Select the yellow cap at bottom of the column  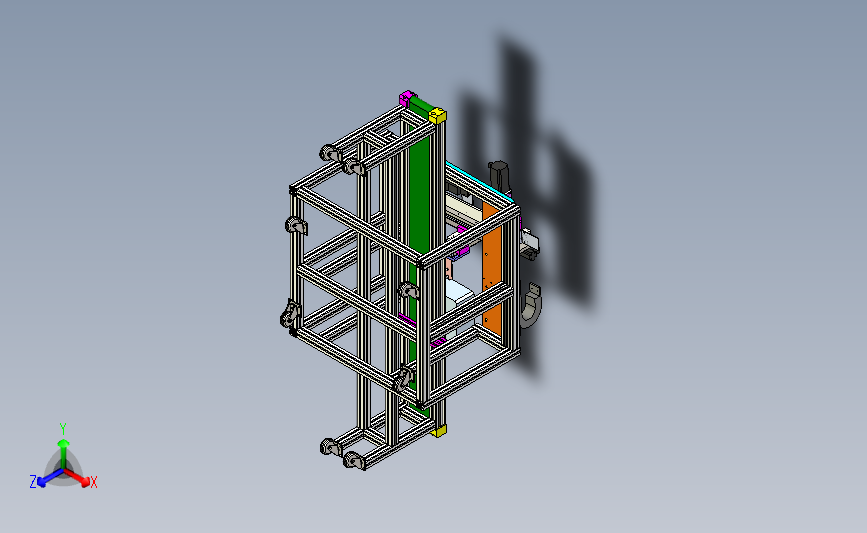(439, 431)
